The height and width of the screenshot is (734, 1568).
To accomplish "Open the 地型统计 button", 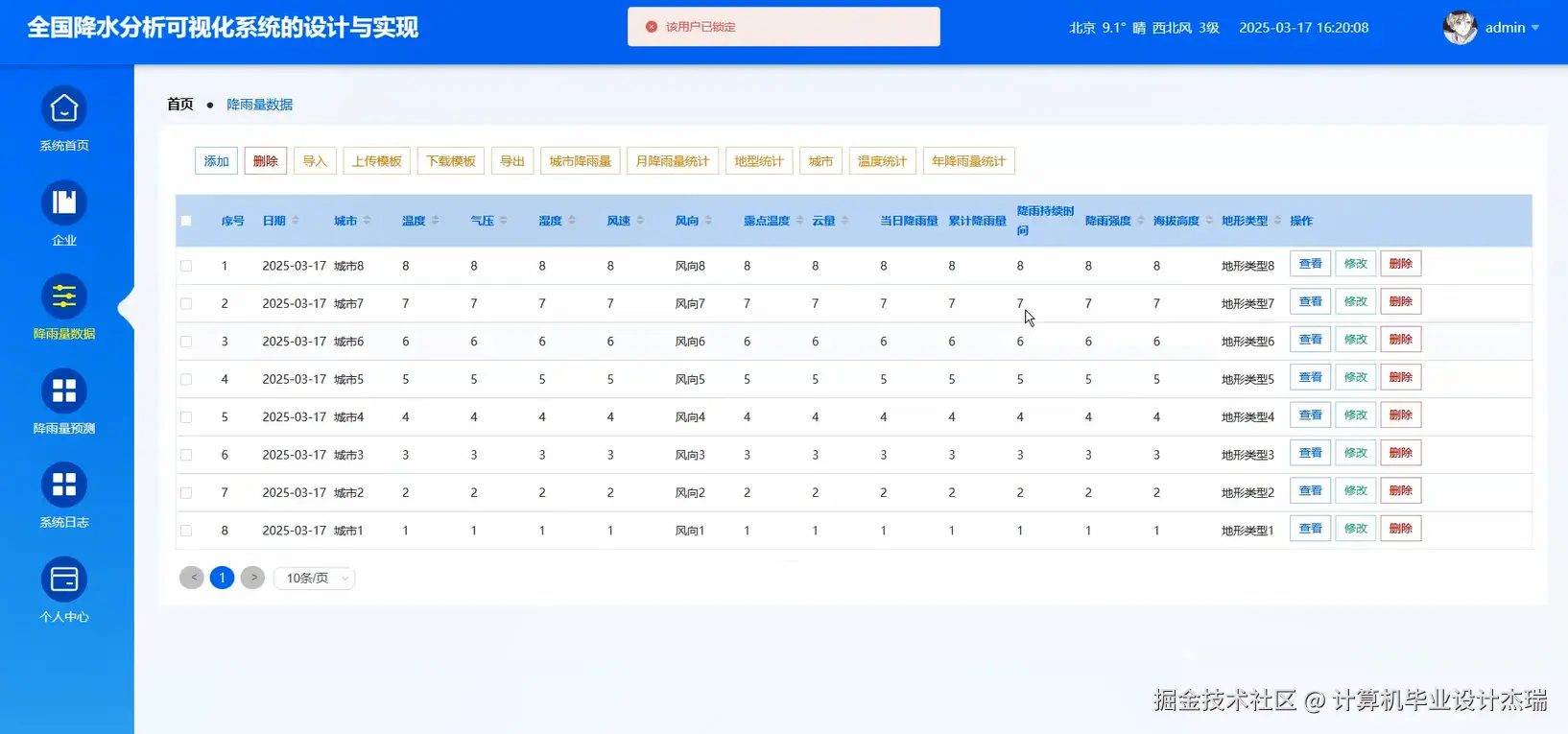I will click(x=759, y=161).
